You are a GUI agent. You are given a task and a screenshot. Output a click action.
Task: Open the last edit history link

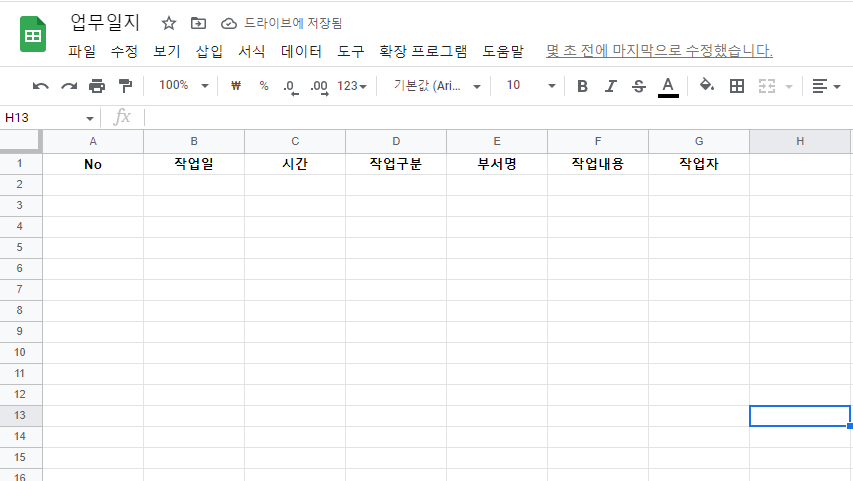click(659, 51)
